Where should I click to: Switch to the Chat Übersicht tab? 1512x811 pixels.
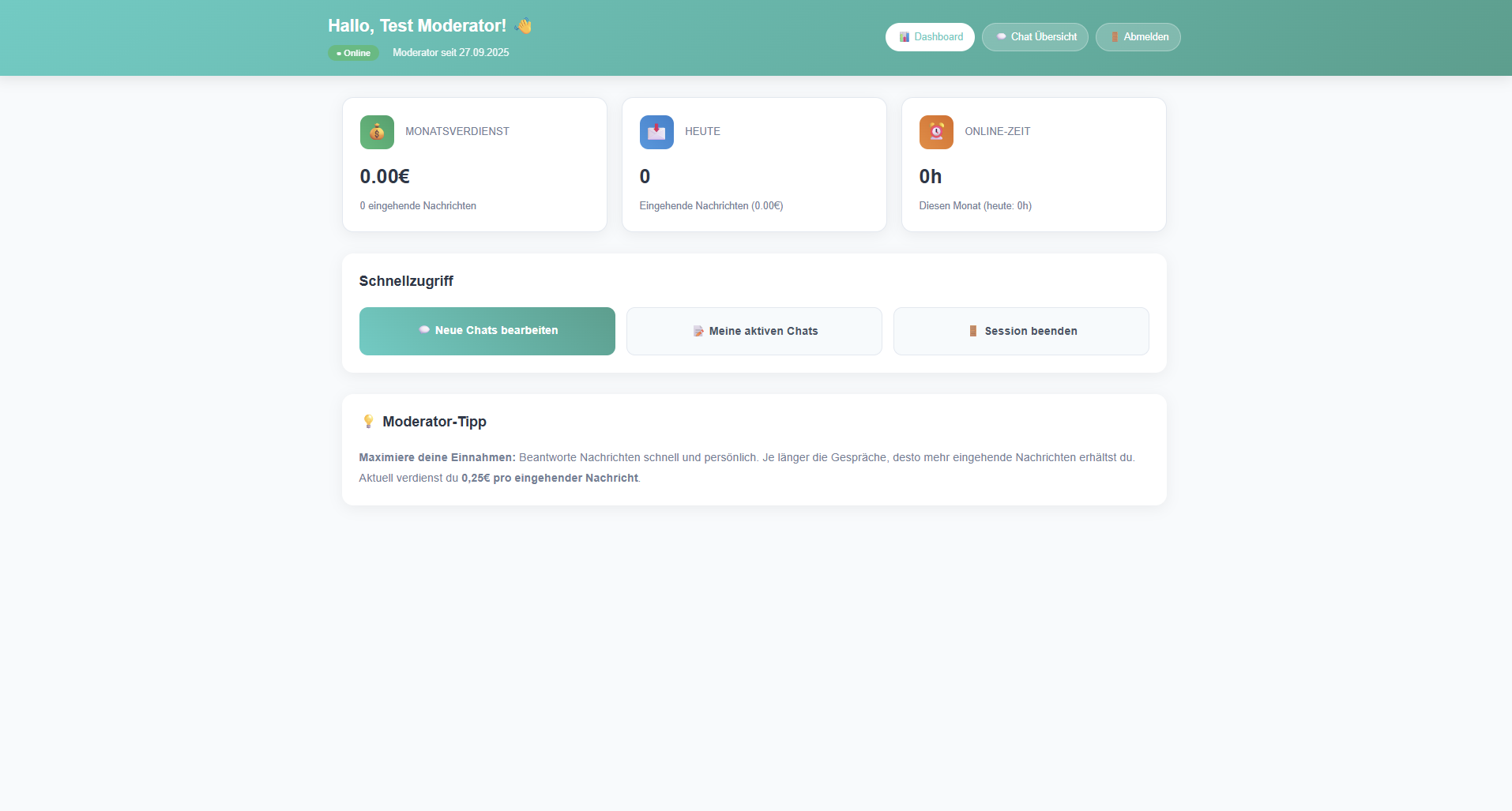(x=1035, y=37)
